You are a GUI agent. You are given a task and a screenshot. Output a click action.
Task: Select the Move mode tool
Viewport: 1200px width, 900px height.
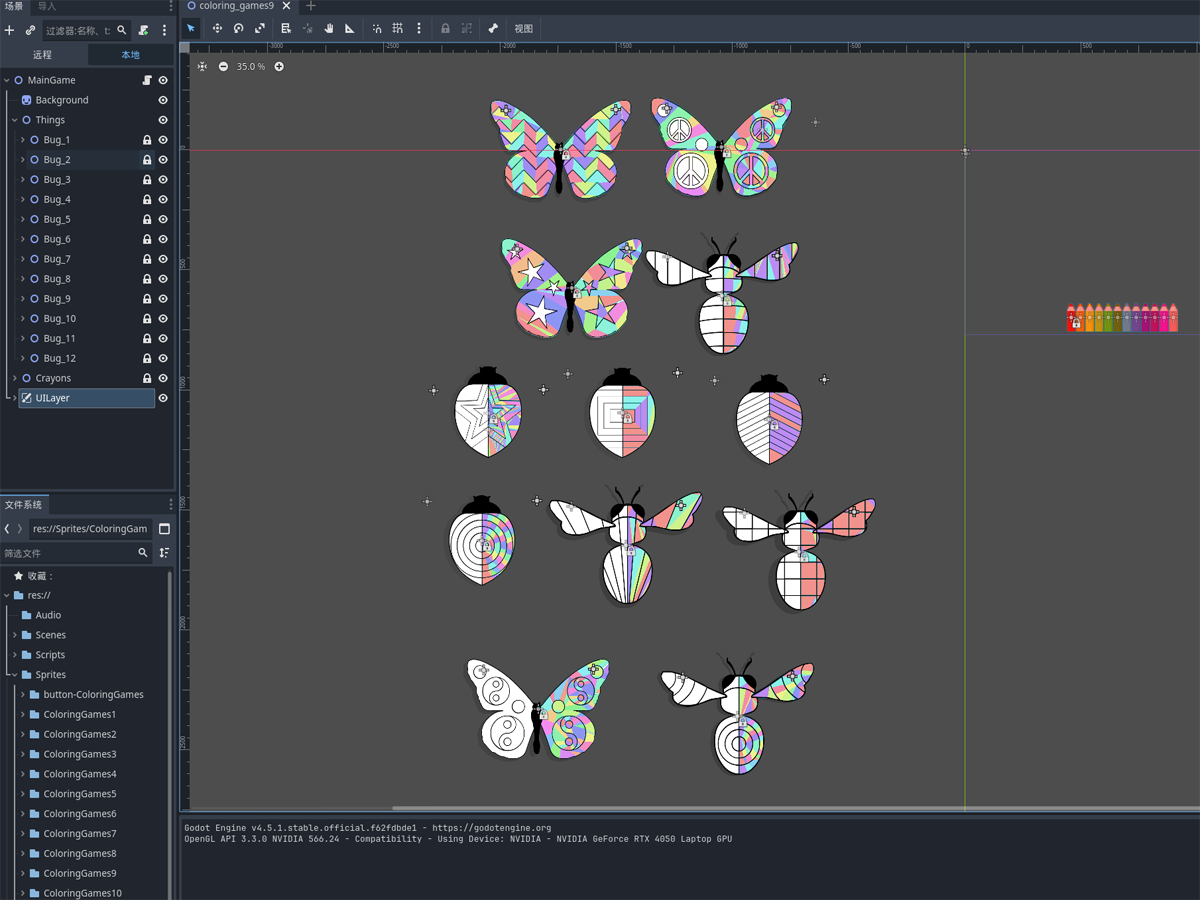click(217, 29)
